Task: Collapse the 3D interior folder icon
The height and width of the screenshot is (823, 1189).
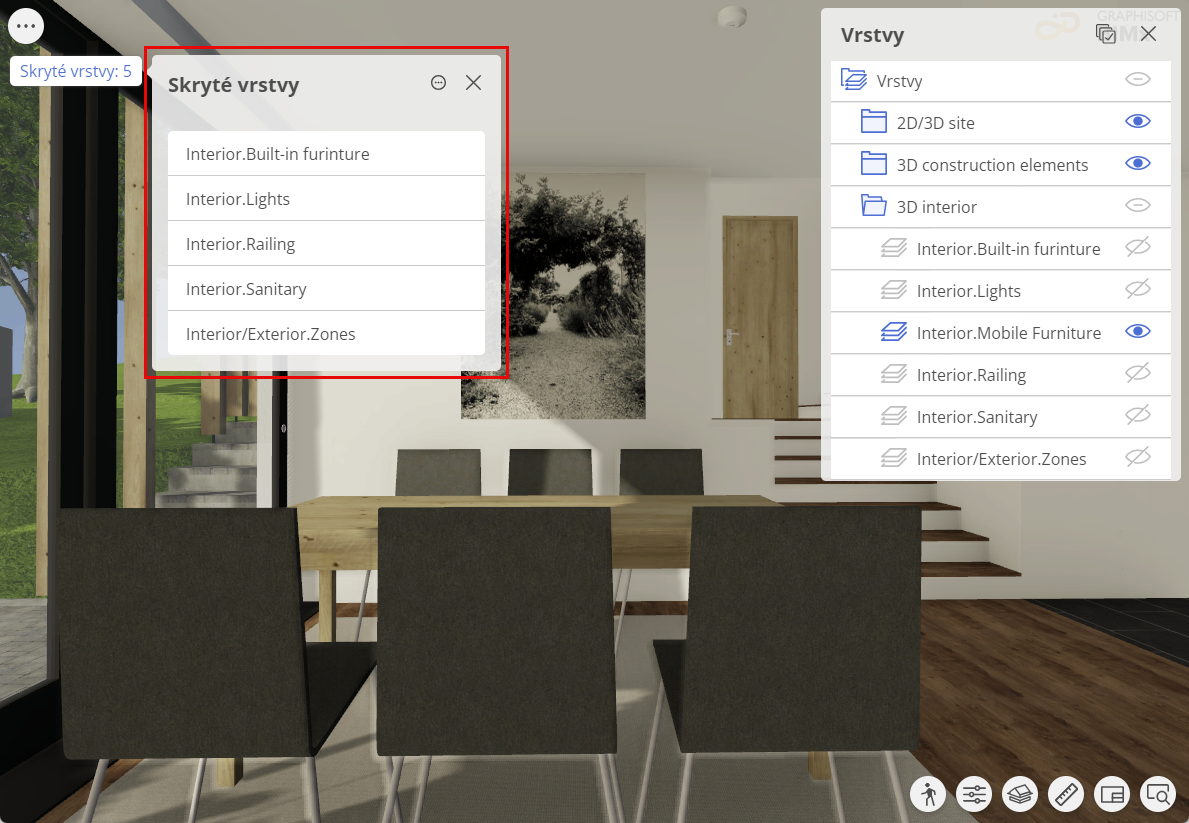Action: click(x=874, y=206)
